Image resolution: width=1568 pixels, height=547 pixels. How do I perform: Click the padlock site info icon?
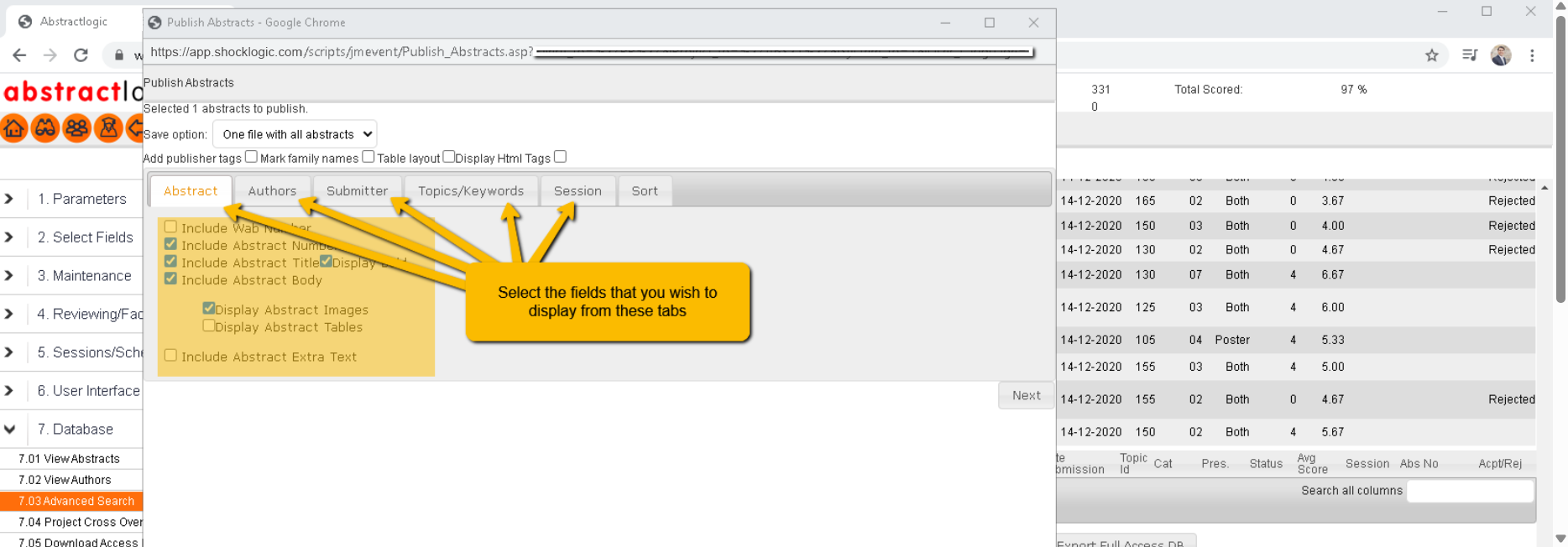(x=119, y=55)
